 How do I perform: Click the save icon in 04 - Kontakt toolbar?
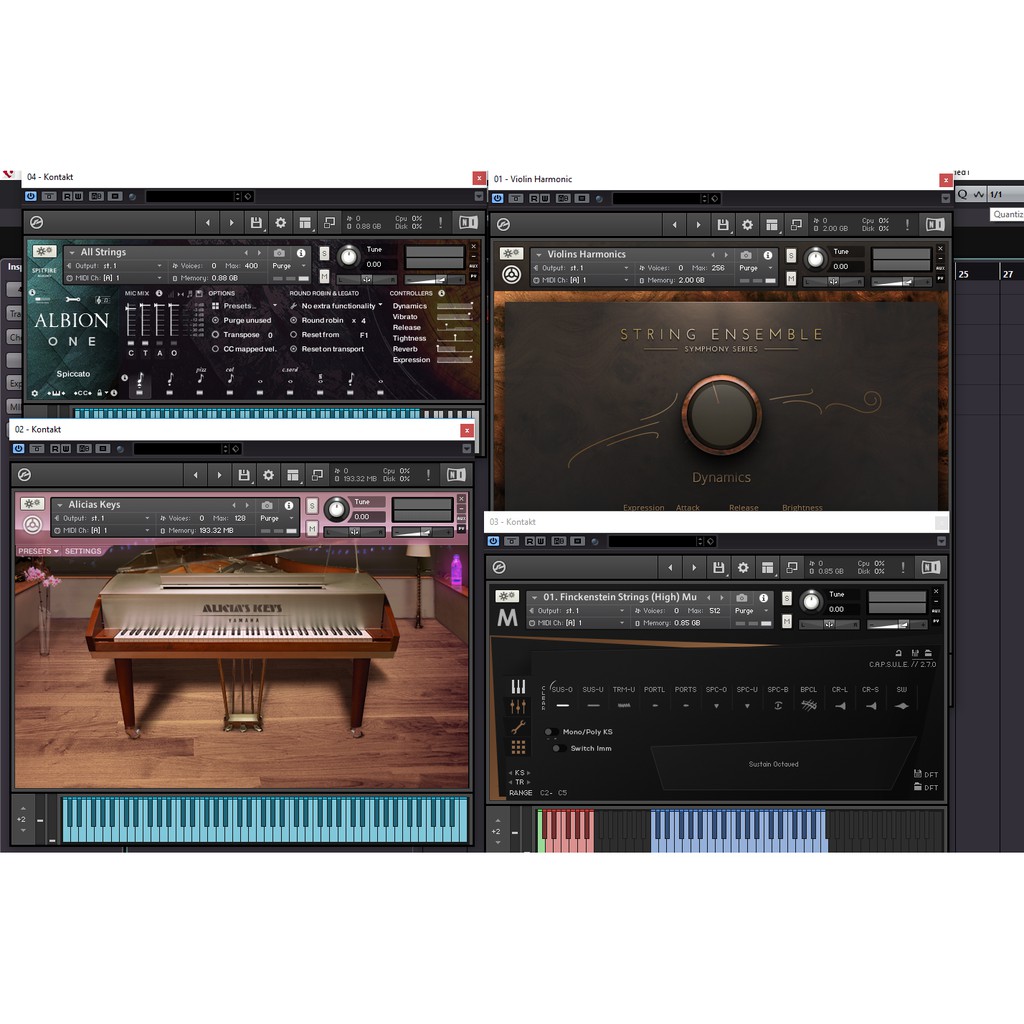pos(256,223)
